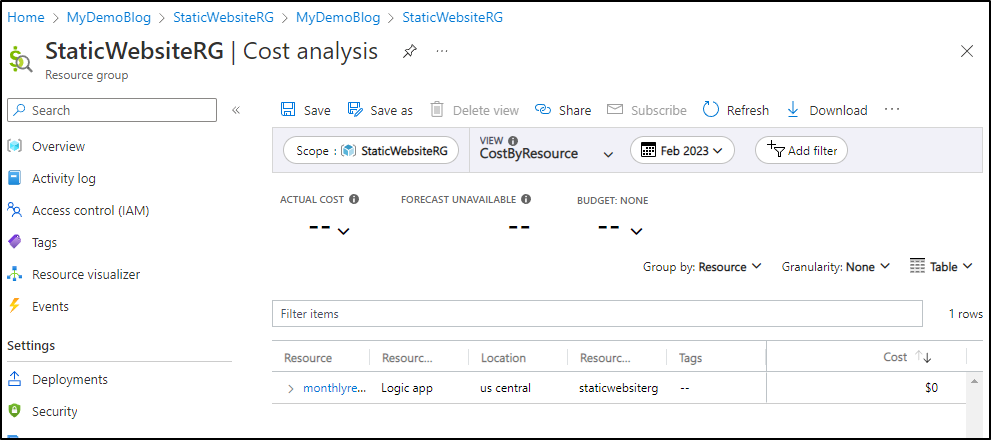Screen dimensions: 991x440
Task: Click the Events lightning icon
Action: tap(15, 306)
